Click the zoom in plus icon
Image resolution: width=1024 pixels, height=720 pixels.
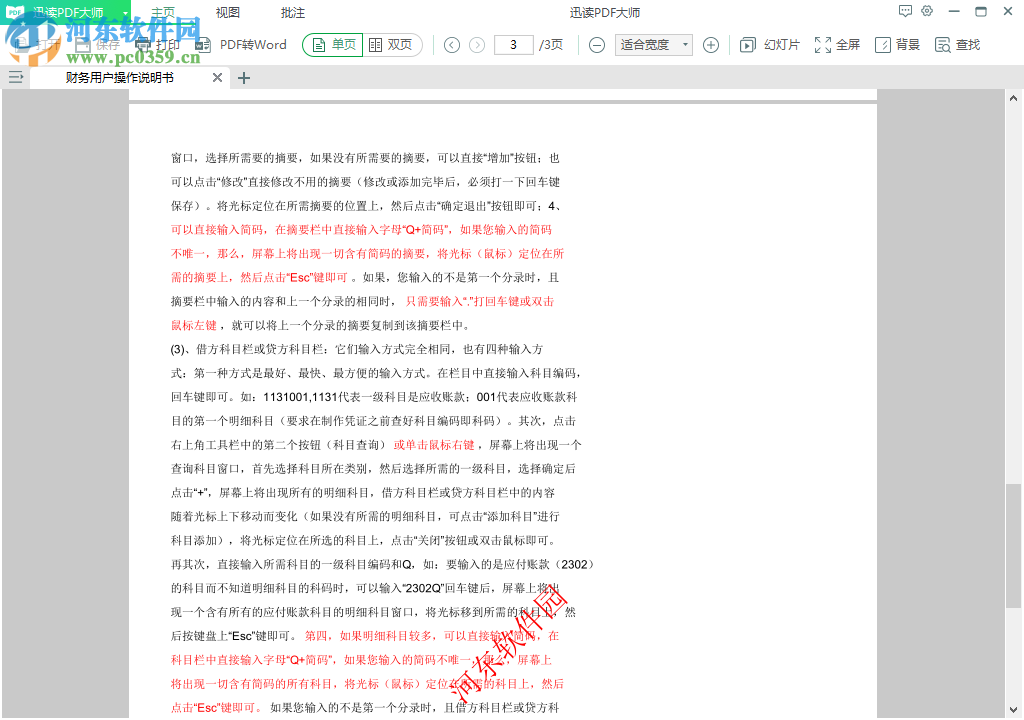[709, 44]
